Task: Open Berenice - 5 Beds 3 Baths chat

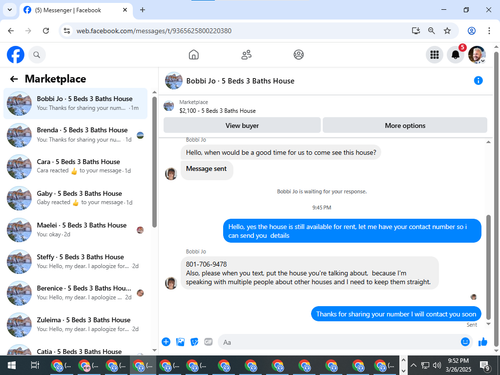Action: (x=75, y=293)
